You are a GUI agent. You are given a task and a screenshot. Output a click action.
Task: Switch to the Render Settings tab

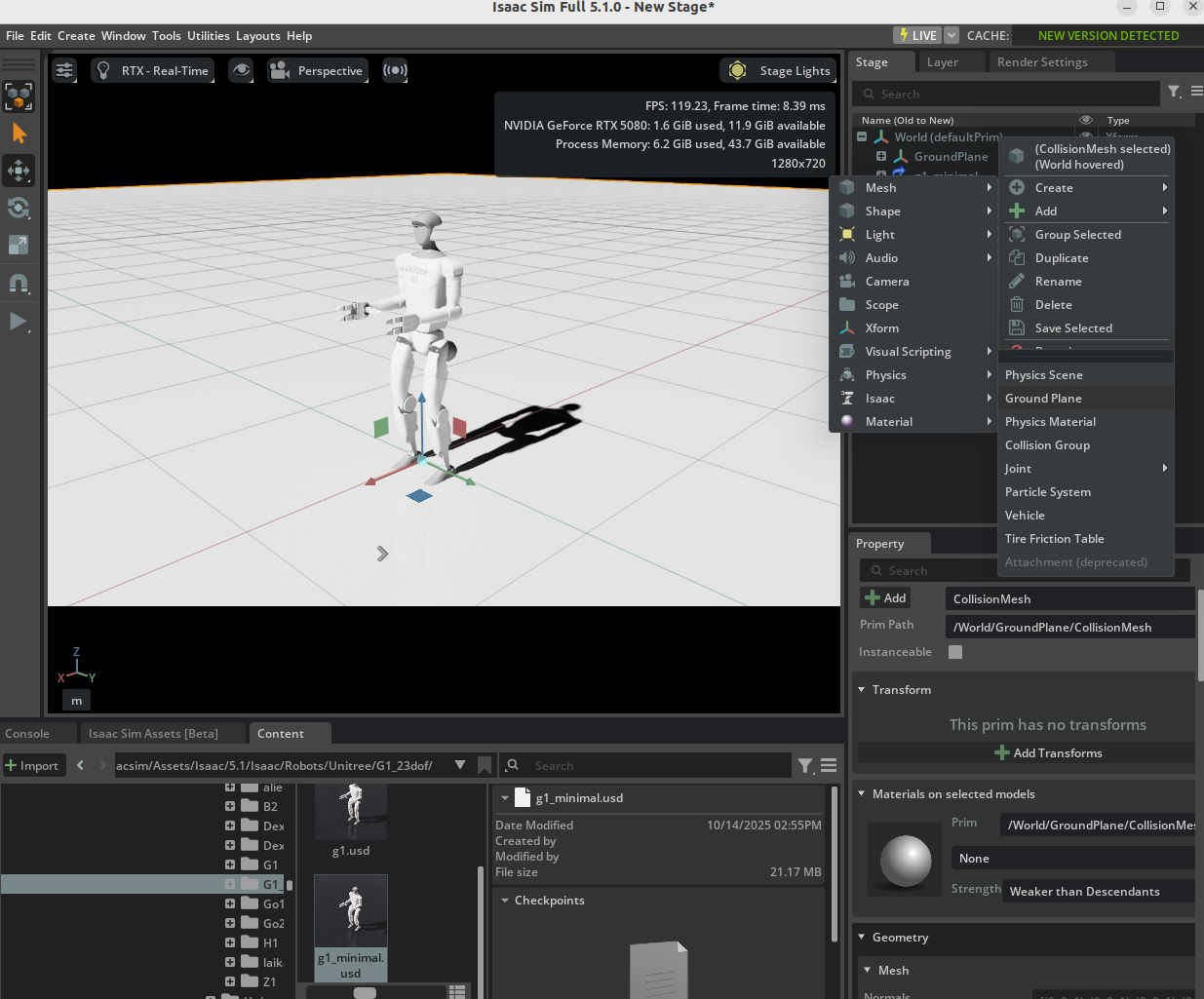(1042, 62)
